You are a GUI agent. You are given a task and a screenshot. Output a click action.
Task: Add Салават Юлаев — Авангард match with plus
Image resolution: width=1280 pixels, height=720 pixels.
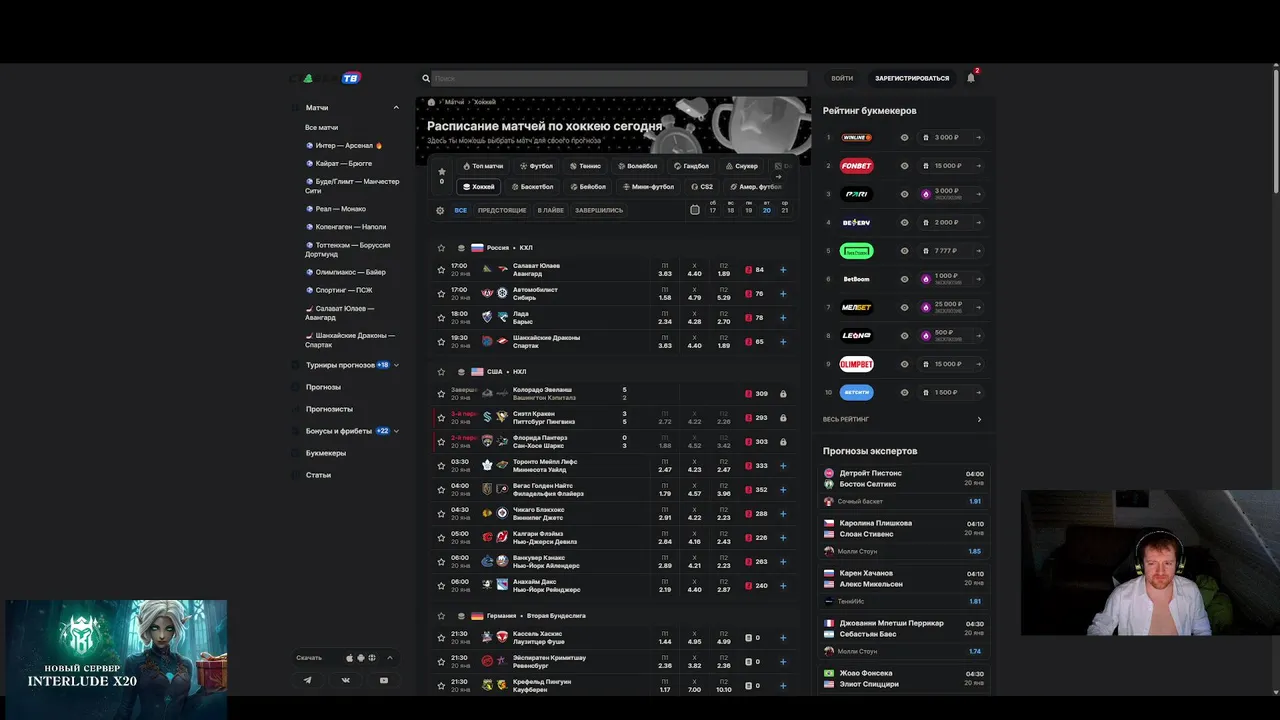[783, 270]
